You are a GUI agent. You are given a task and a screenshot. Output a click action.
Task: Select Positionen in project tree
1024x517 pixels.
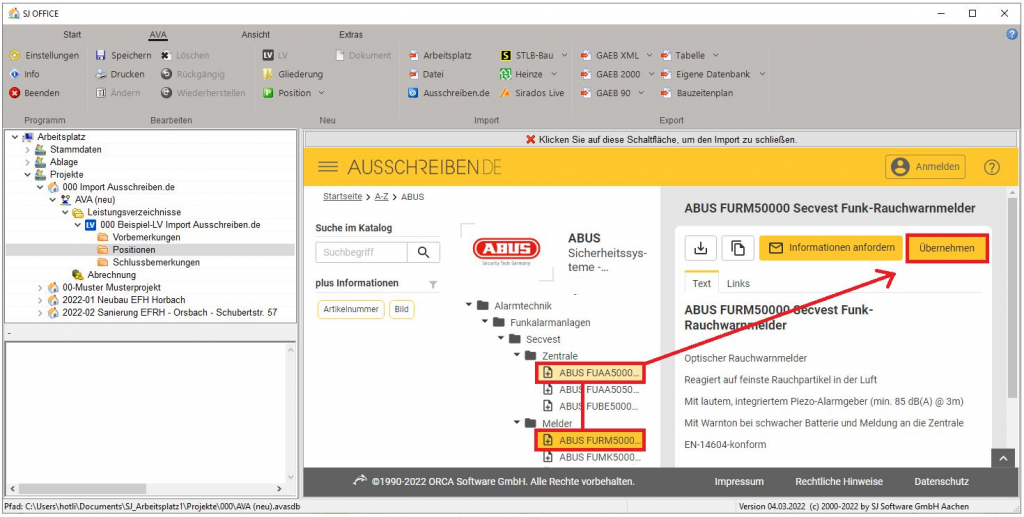(x=133, y=250)
